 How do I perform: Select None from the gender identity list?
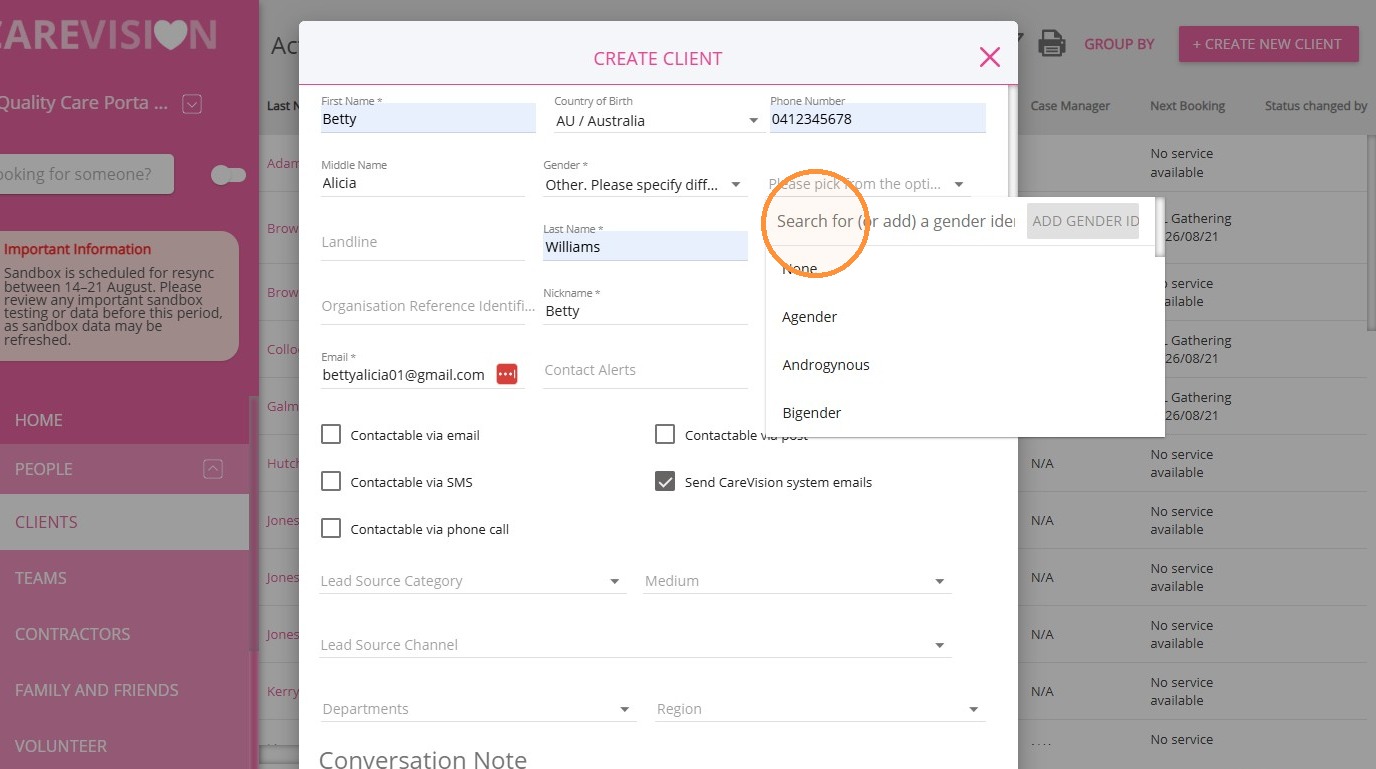(960, 269)
